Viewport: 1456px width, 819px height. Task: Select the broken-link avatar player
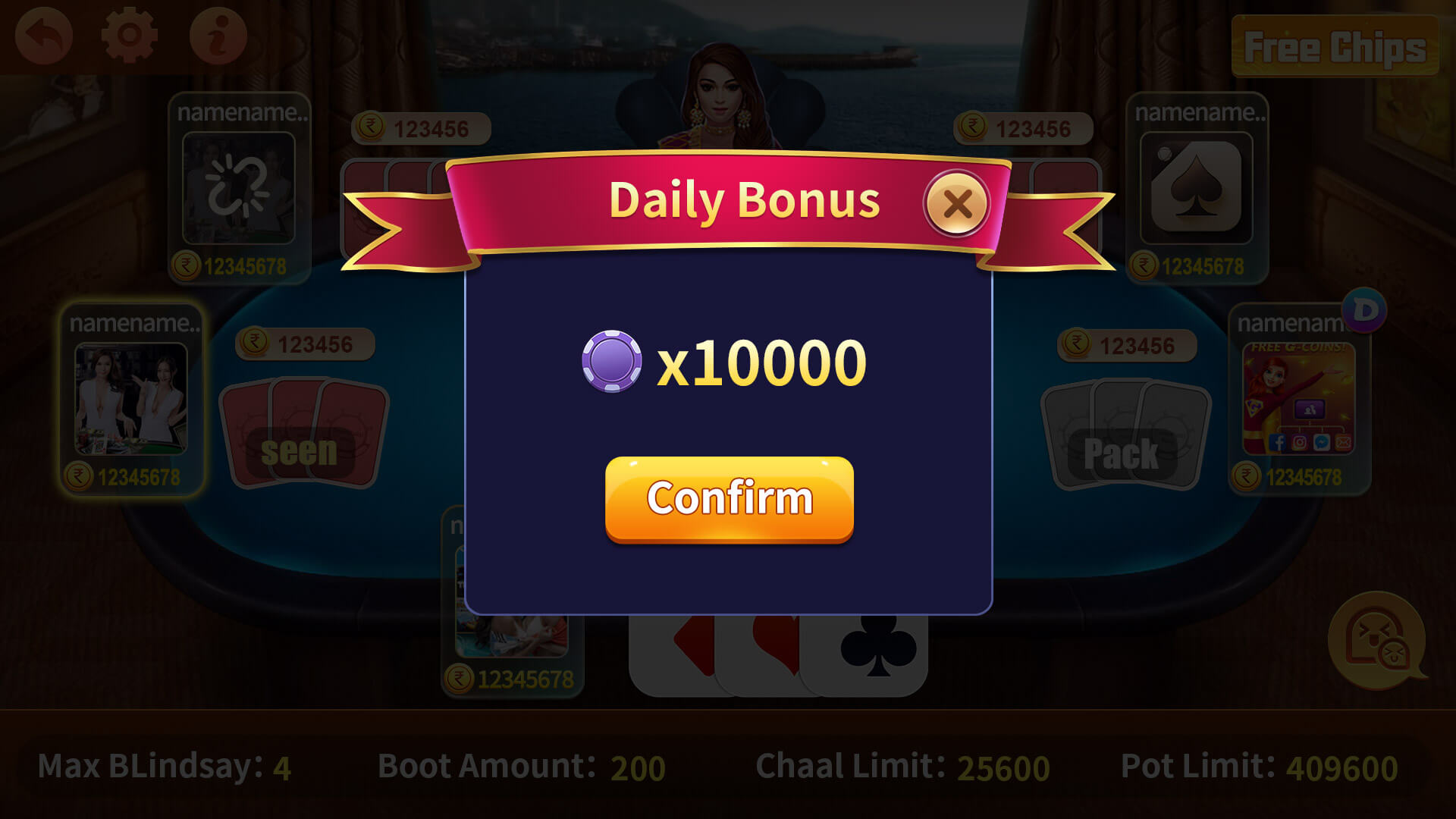(239, 188)
